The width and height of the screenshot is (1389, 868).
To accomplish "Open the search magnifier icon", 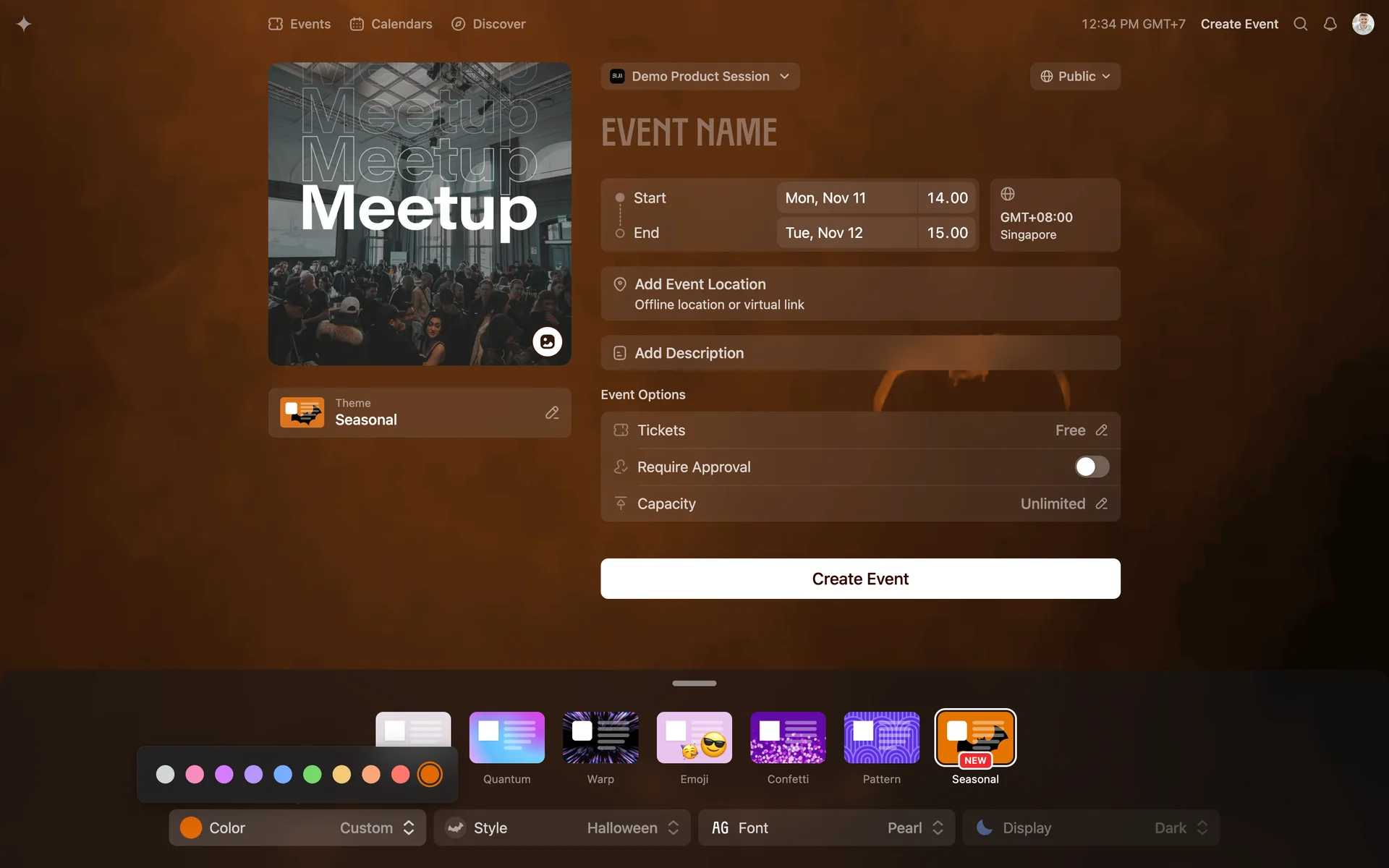I will [x=1300, y=24].
